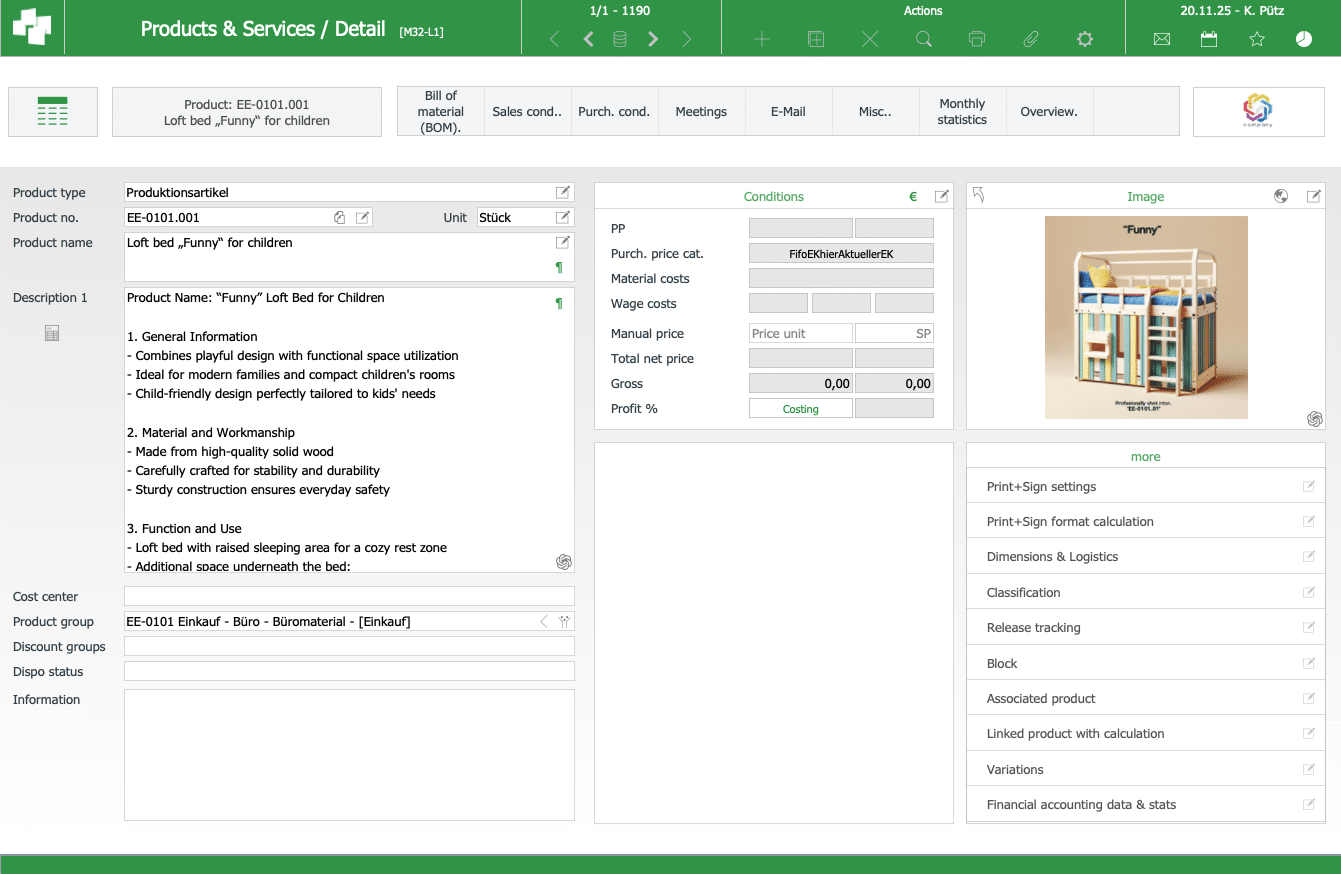Click the search magnifier in Actions
This screenshot has height=874, width=1341.
(924, 39)
